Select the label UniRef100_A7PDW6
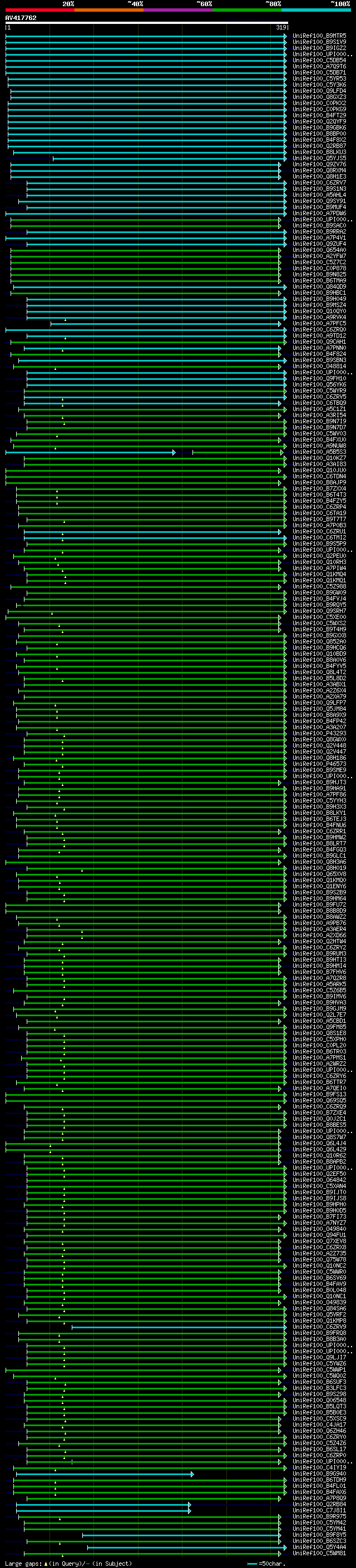The image size is (356, 1568). 319,213
